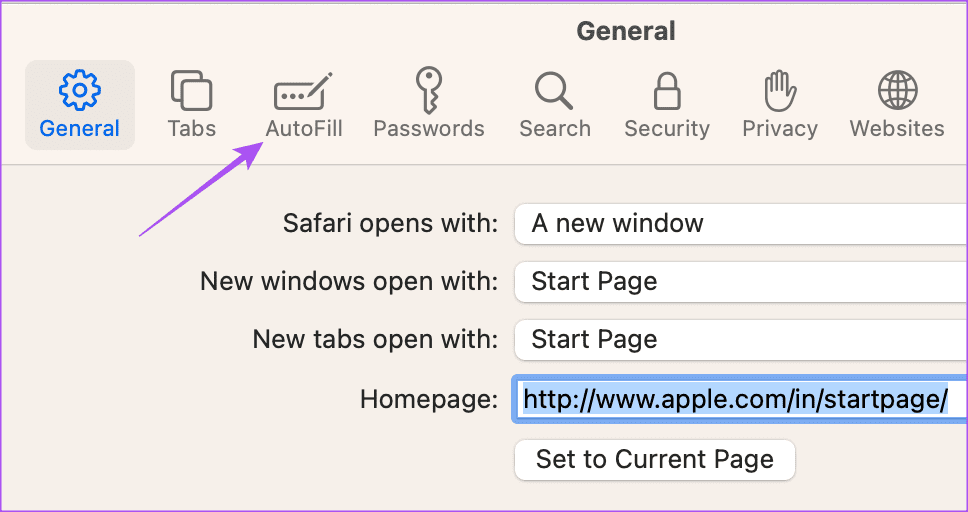
Task: Select the General gear icon
Action: pos(80,90)
